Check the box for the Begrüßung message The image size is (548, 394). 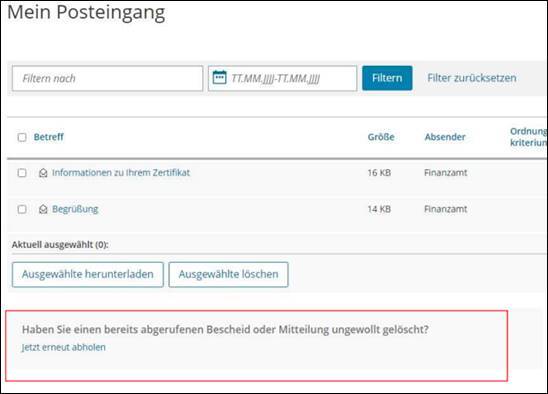pos(22,209)
